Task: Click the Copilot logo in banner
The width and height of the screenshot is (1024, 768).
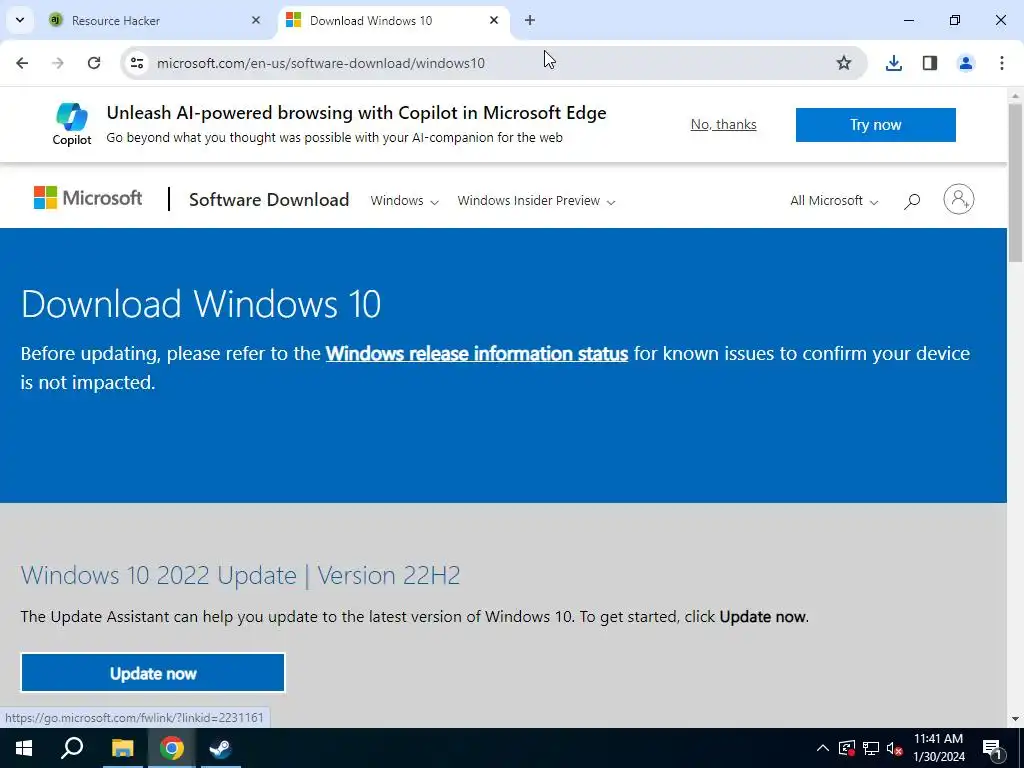Action: (x=72, y=123)
